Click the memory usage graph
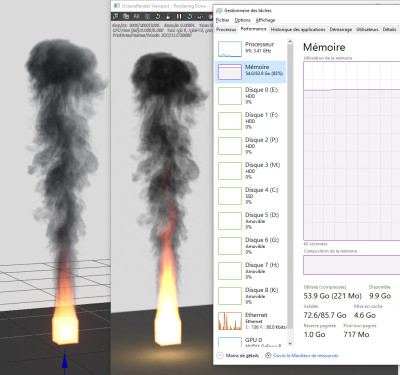The image size is (400, 375). click(352, 151)
